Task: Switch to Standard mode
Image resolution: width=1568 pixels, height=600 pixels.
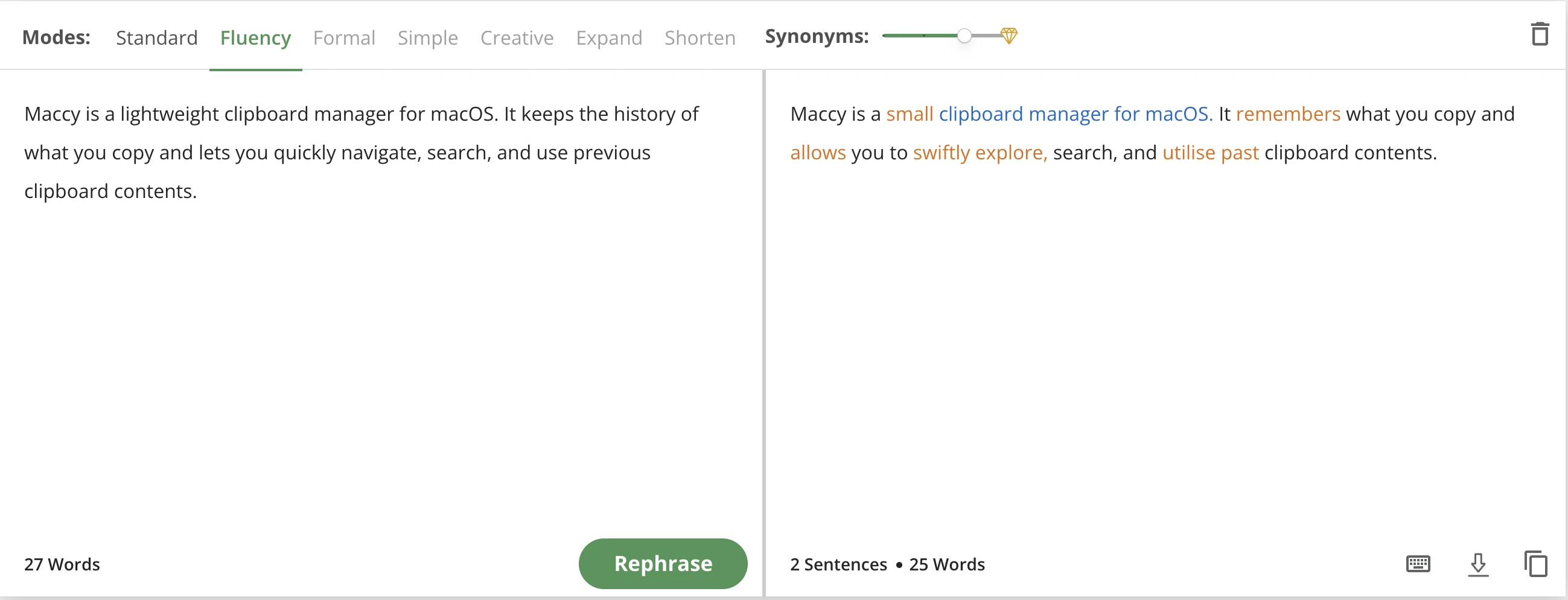Action: [156, 38]
